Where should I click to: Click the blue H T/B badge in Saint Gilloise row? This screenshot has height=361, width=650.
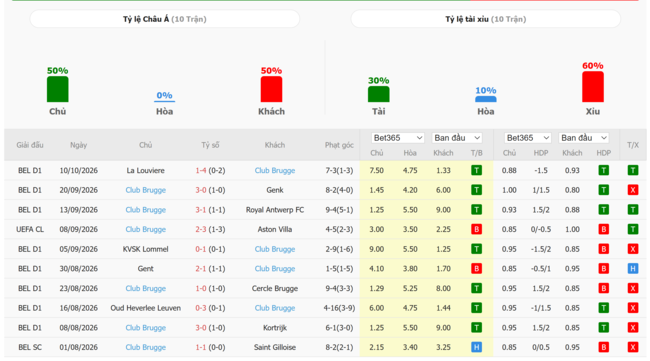click(x=476, y=347)
